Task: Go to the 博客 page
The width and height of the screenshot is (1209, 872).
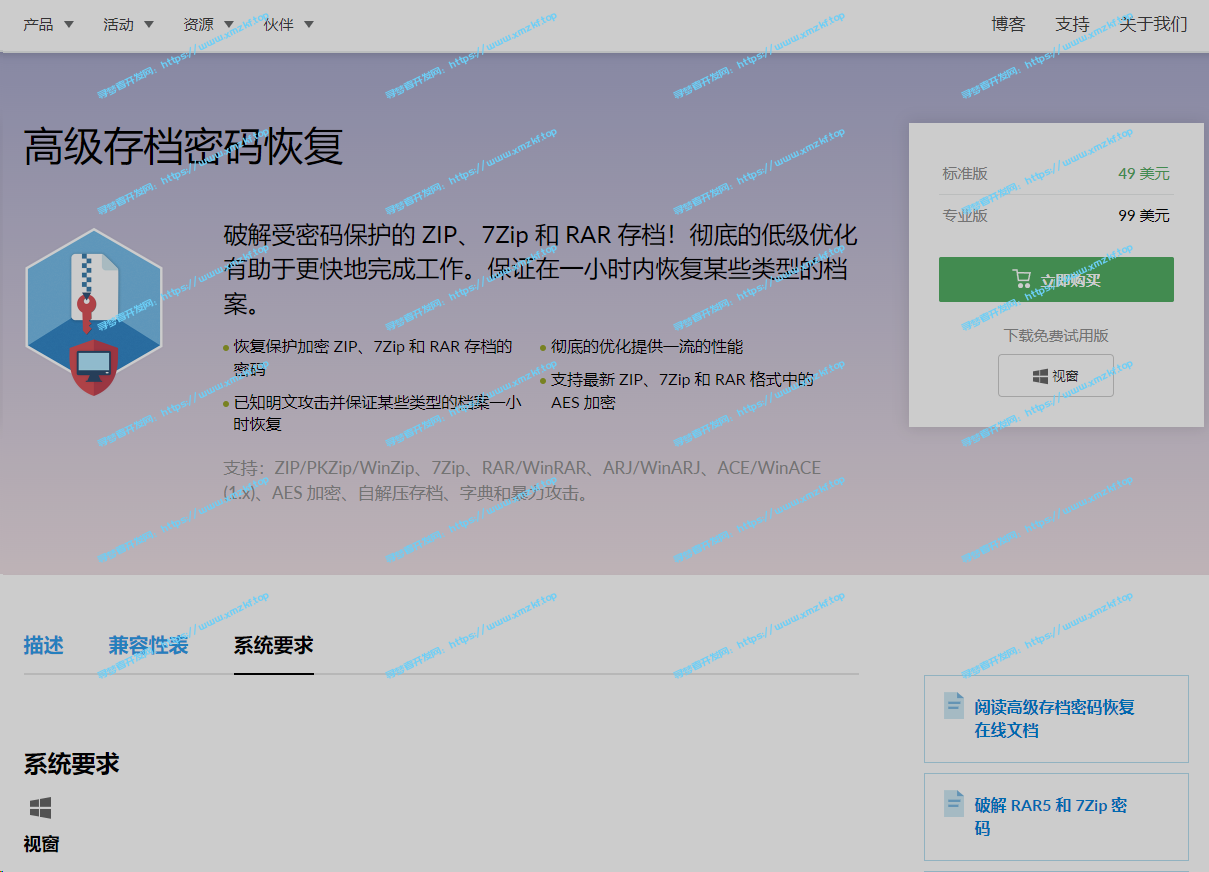Action: (1008, 24)
